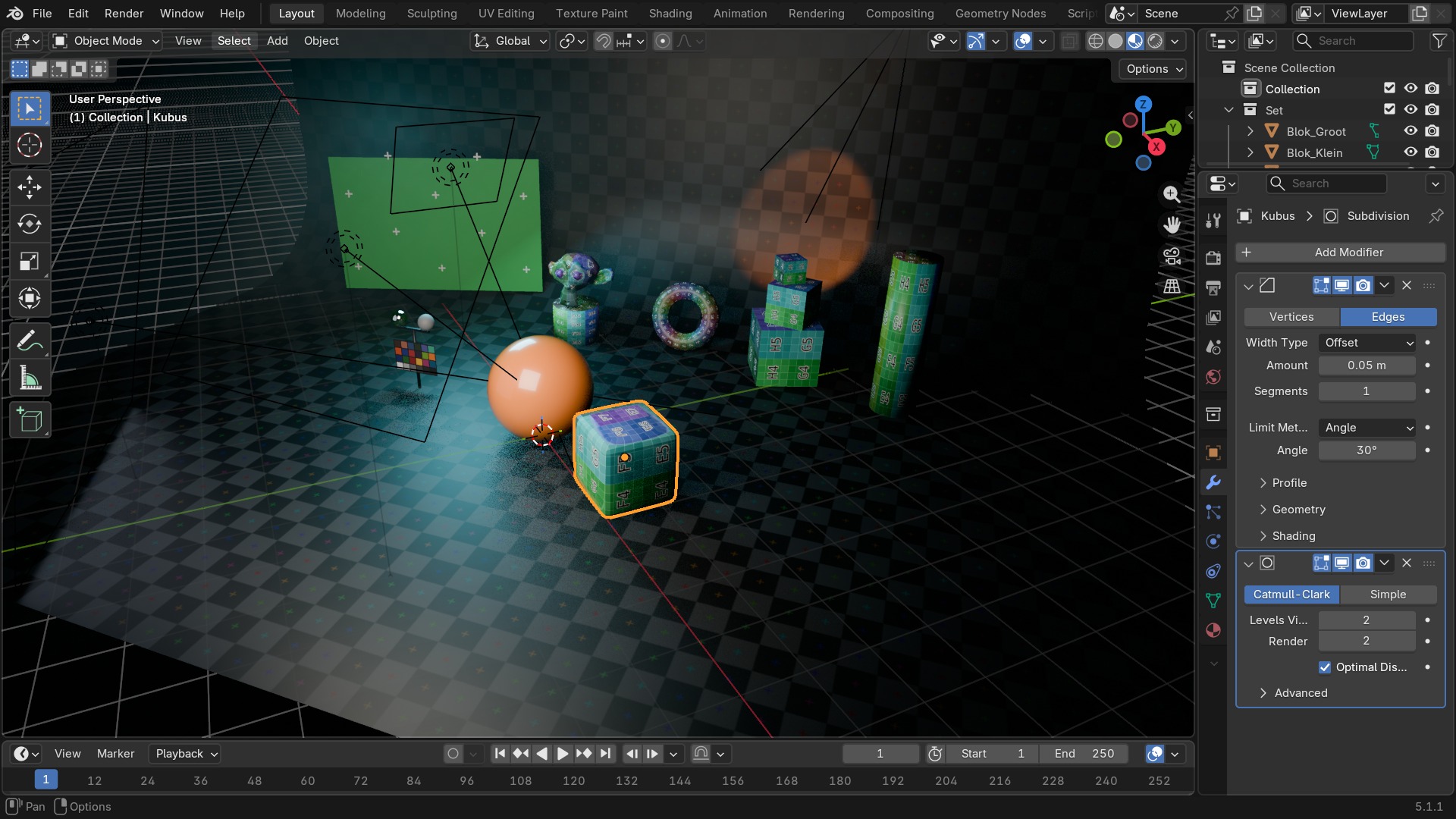Click the bevel Amount 0.05 m field
1456x819 pixels.
(x=1367, y=366)
